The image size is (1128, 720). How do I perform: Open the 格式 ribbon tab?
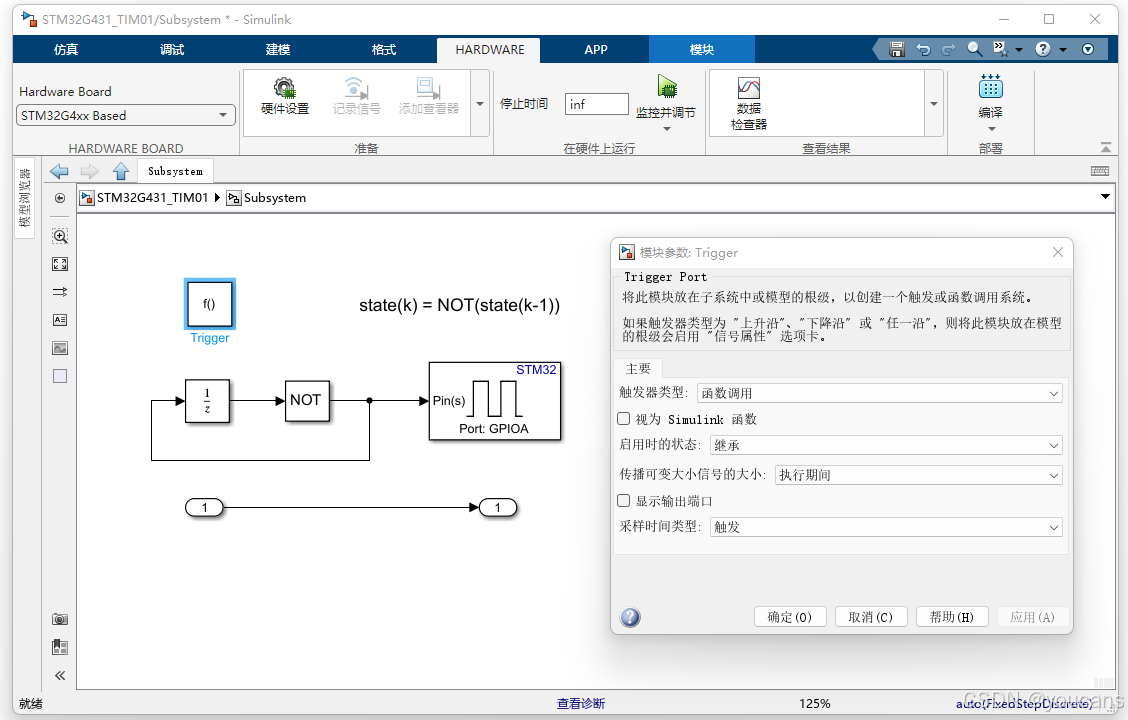click(383, 50)
